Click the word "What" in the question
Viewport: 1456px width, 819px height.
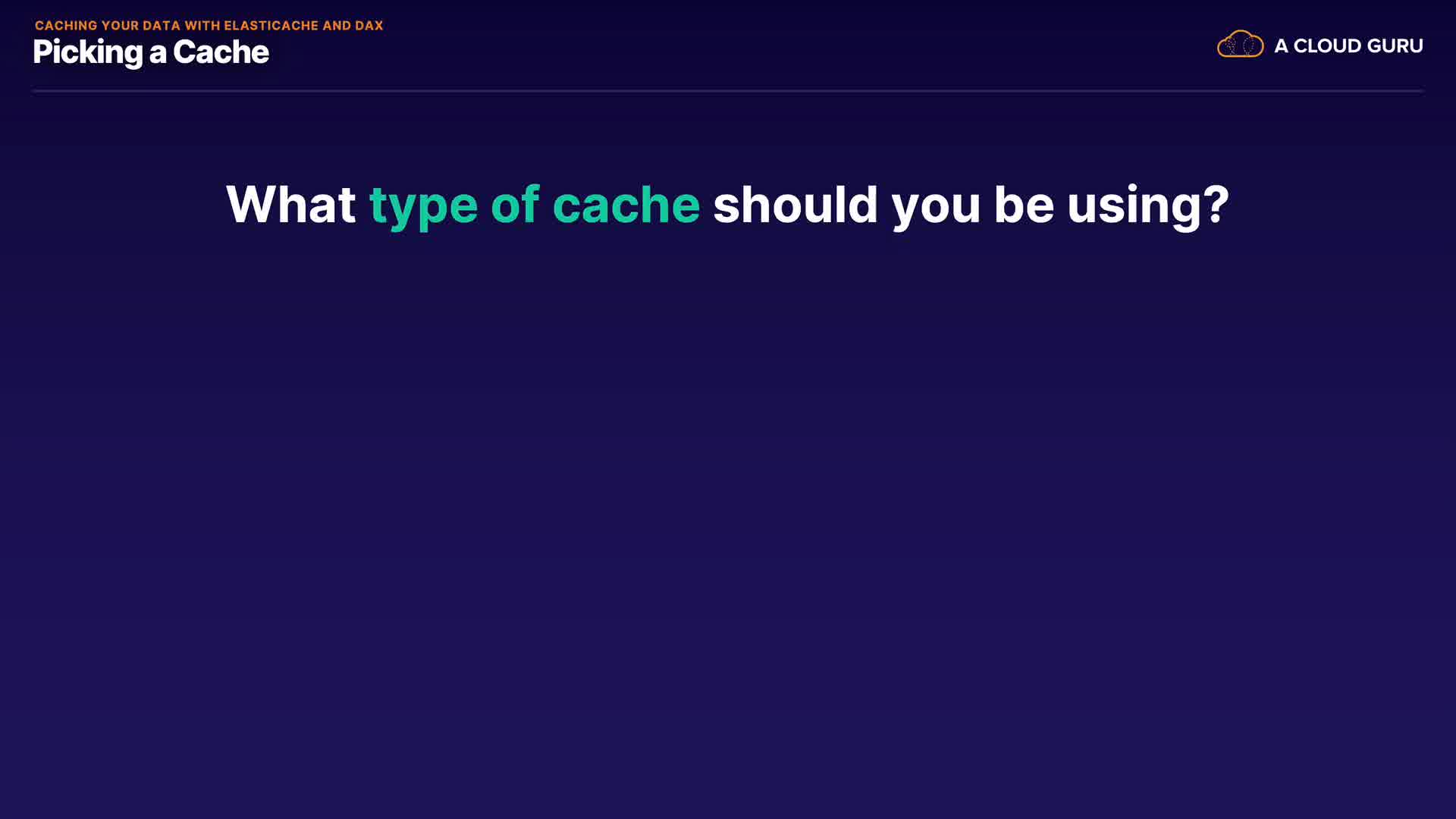(290, 205)
